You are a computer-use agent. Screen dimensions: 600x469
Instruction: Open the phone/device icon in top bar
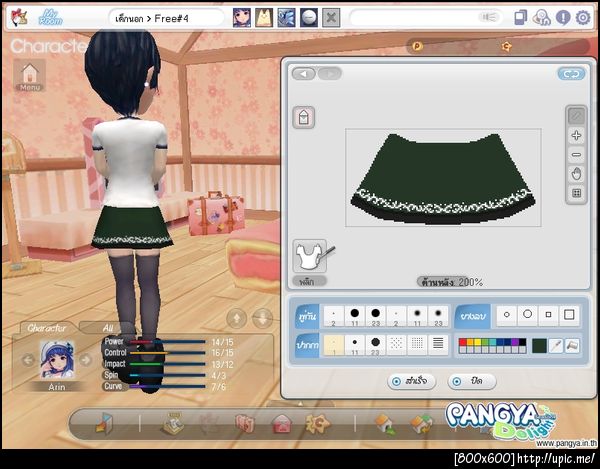(520, 18)
